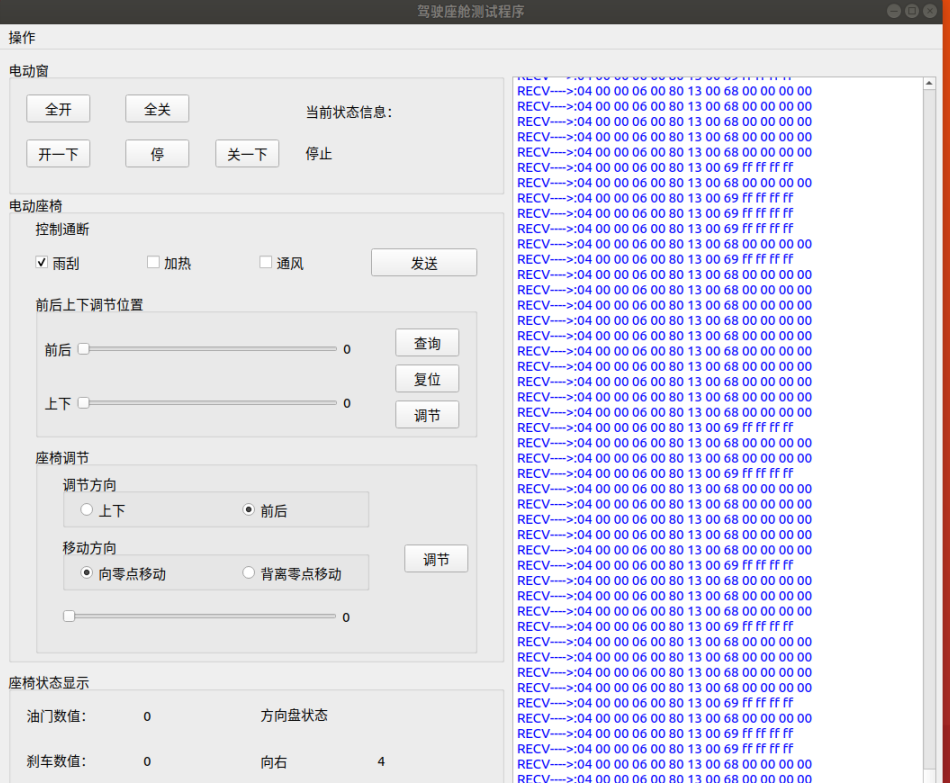Open the 操作 menu

[x=22, y=37]
